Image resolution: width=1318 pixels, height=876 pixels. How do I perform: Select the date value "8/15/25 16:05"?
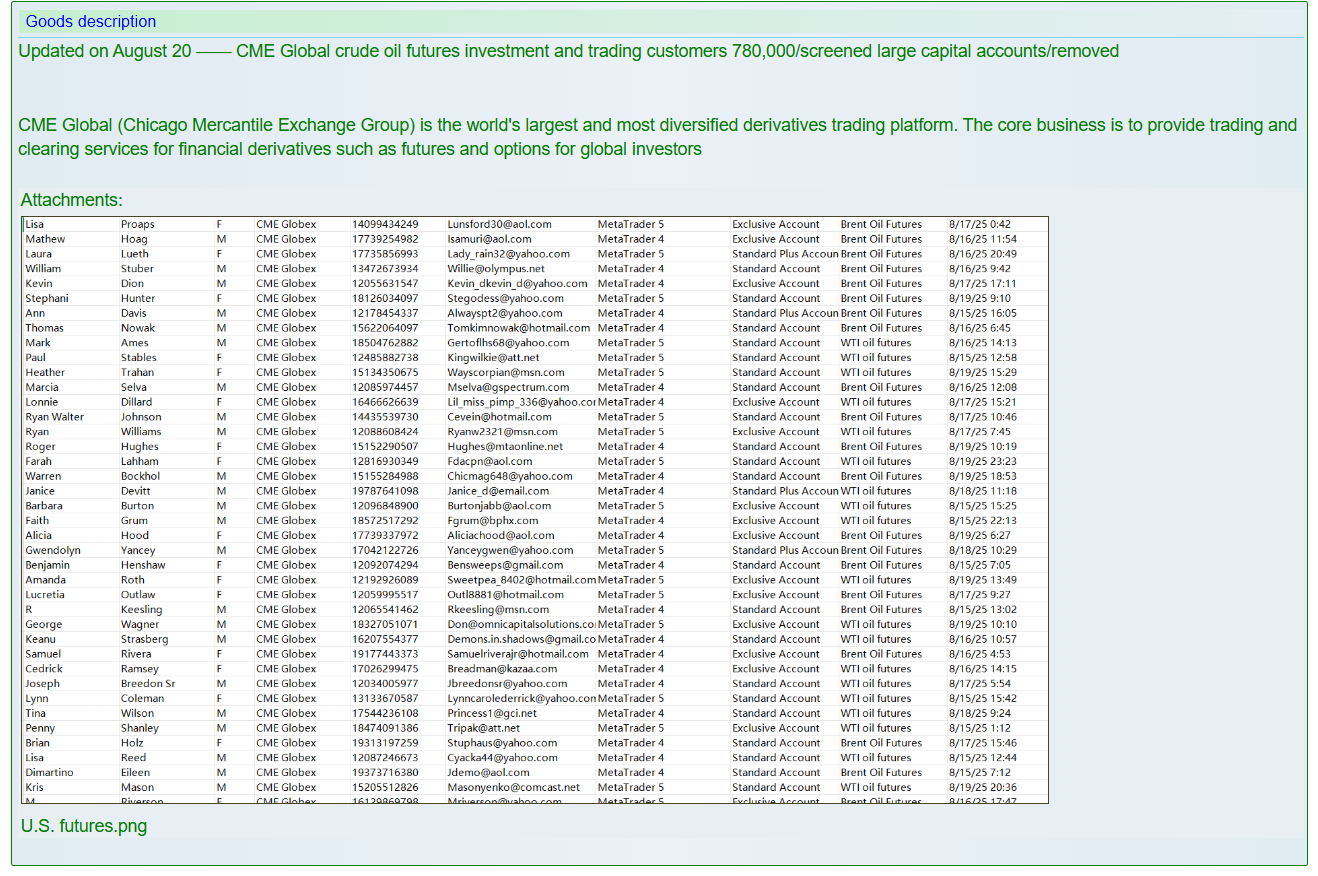[x=983, y=313]
